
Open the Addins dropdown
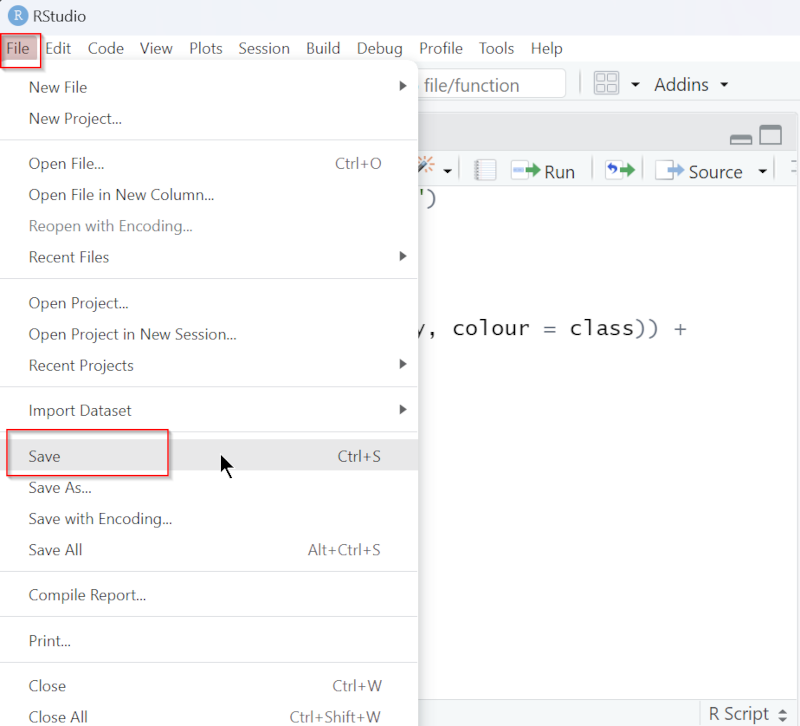(x=688, y=84)
